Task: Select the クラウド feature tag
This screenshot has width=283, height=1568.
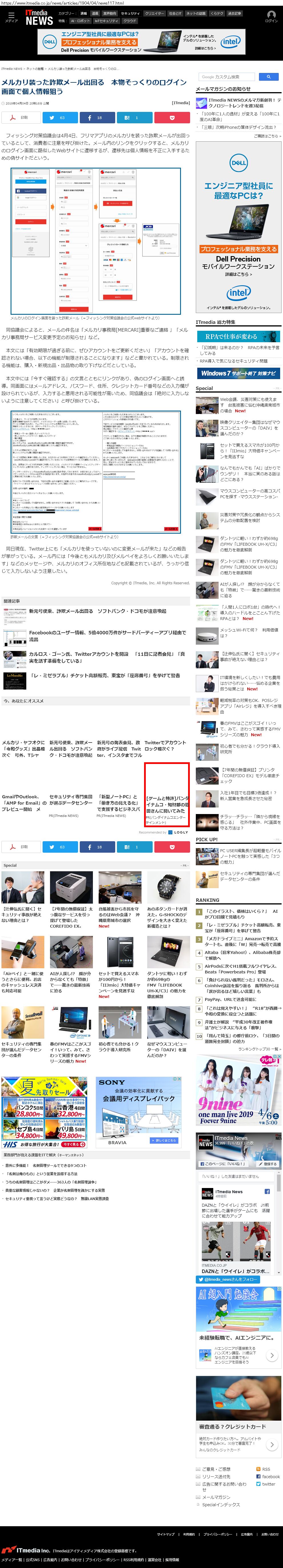Action: pyautogui.click(x=129, y=21)
